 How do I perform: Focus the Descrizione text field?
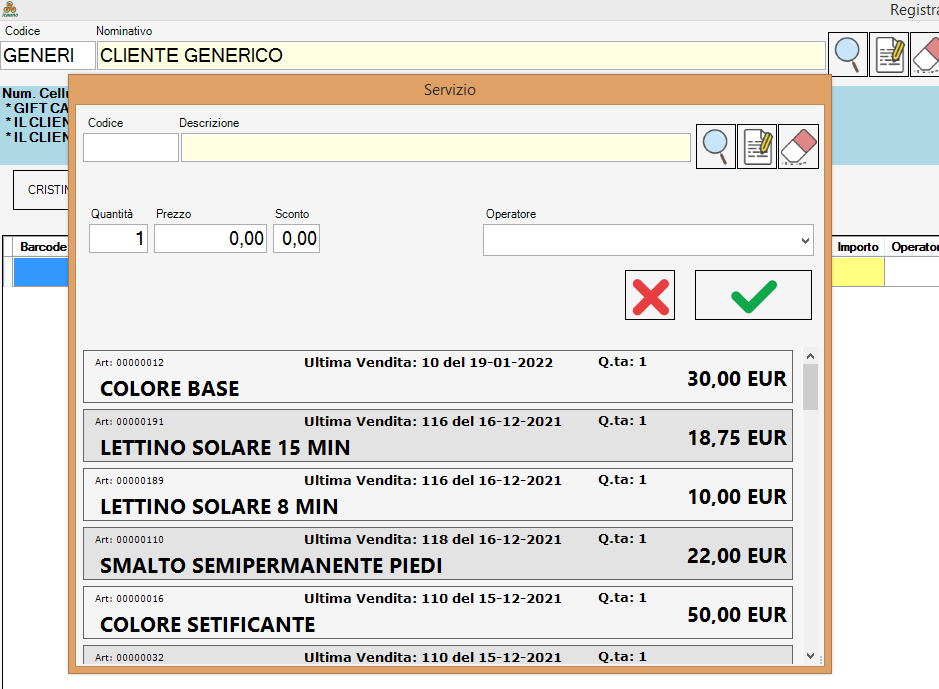pyautogui.click(x=435, y=148)
